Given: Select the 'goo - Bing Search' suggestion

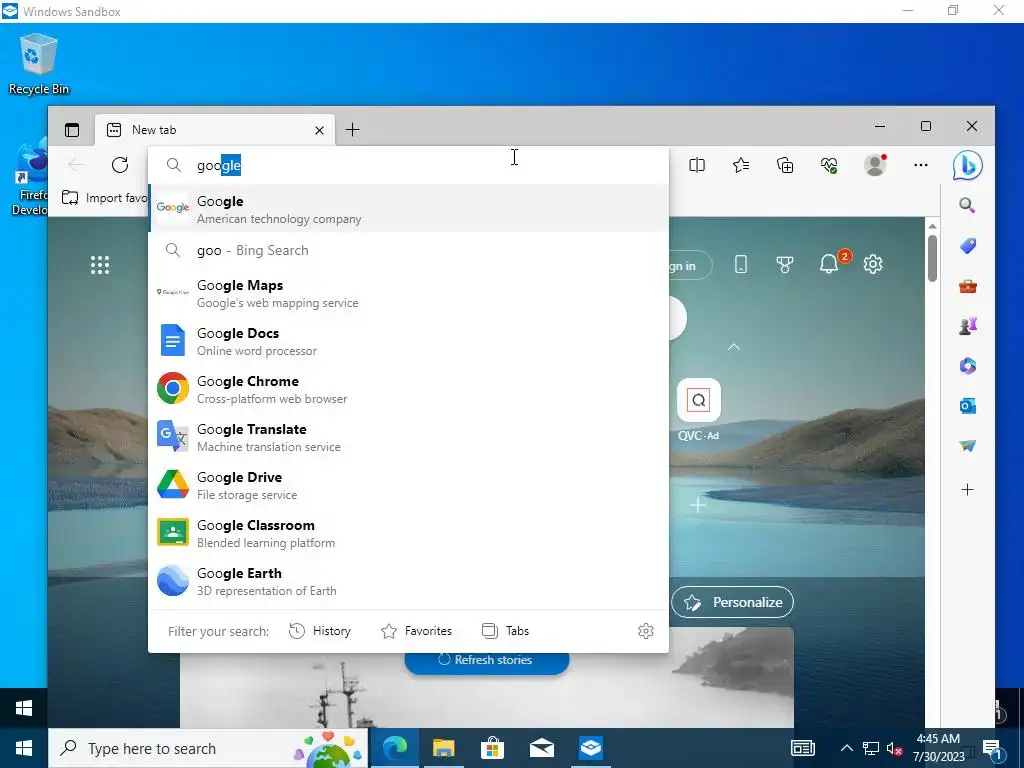Looking at the screenshot, I should coord(409,251).
